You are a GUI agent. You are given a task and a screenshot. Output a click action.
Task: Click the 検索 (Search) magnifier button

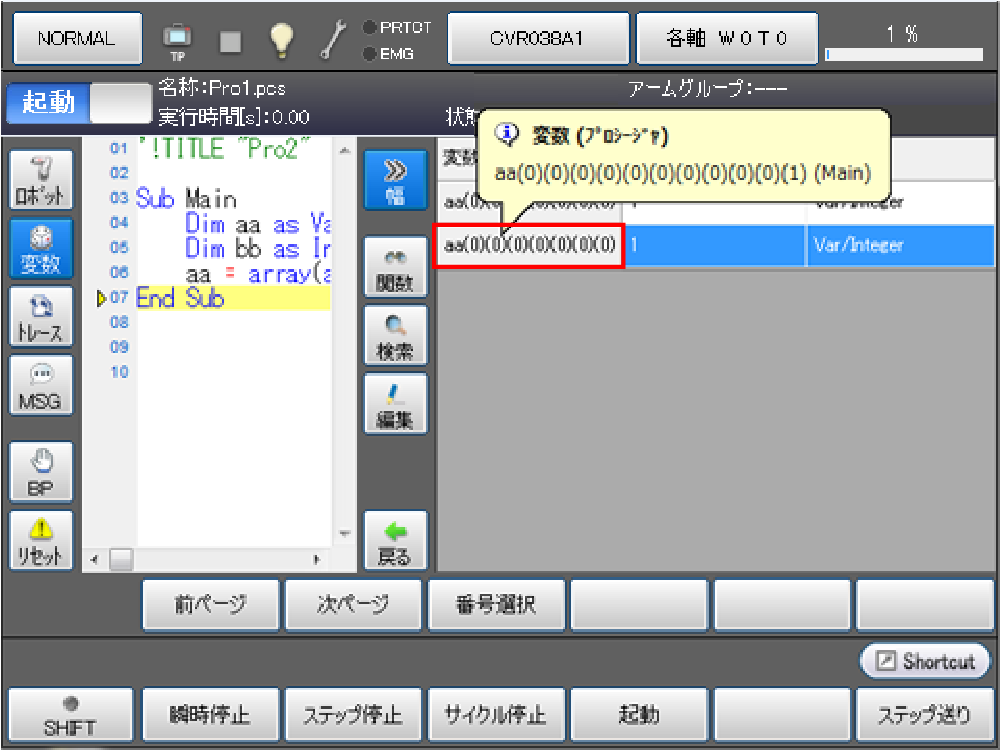[x=395, y=336]
